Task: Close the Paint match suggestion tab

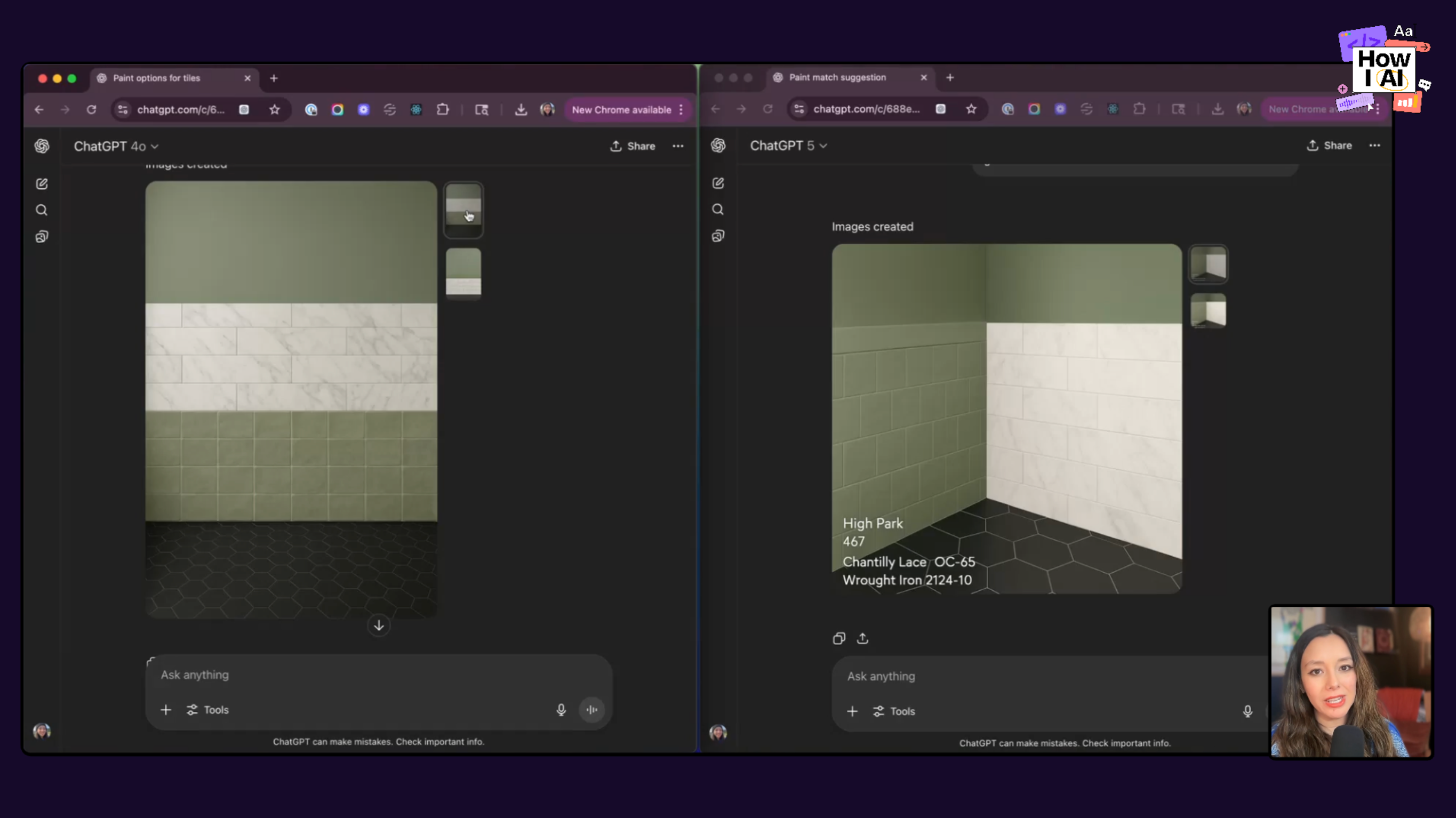Action: [x=924, y=77]
